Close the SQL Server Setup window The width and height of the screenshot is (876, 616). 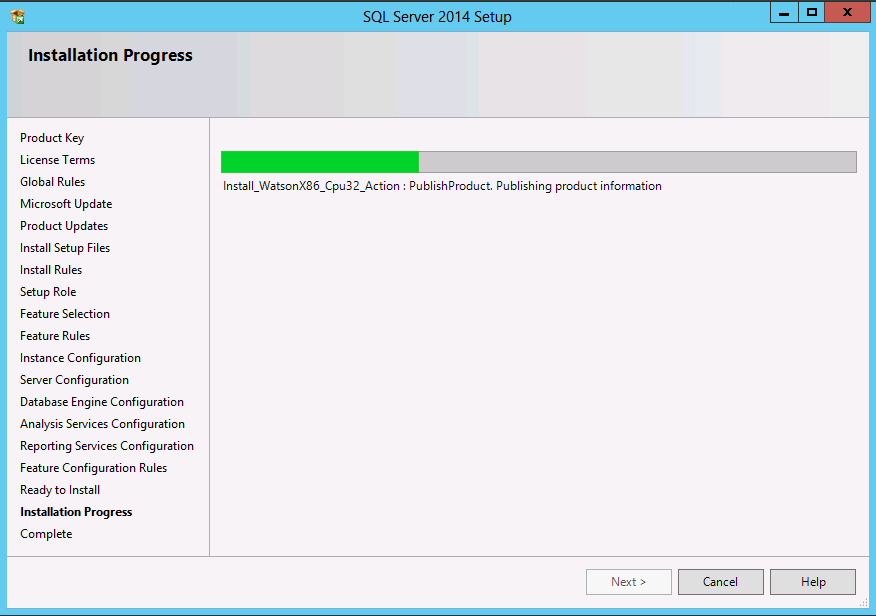coord(848,12)
